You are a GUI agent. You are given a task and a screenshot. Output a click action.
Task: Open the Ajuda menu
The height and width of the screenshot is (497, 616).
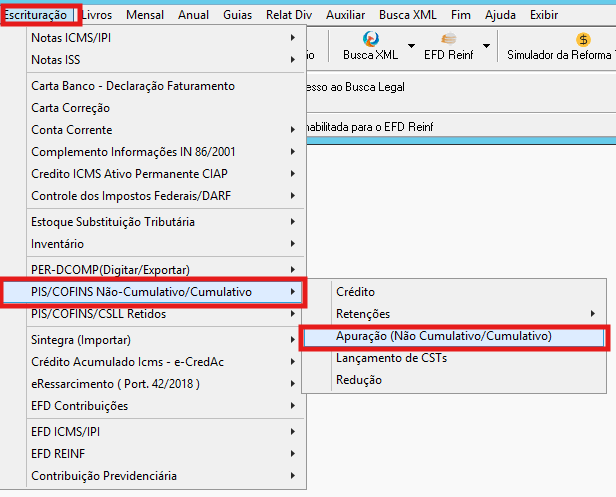click(x=500, y=15)
